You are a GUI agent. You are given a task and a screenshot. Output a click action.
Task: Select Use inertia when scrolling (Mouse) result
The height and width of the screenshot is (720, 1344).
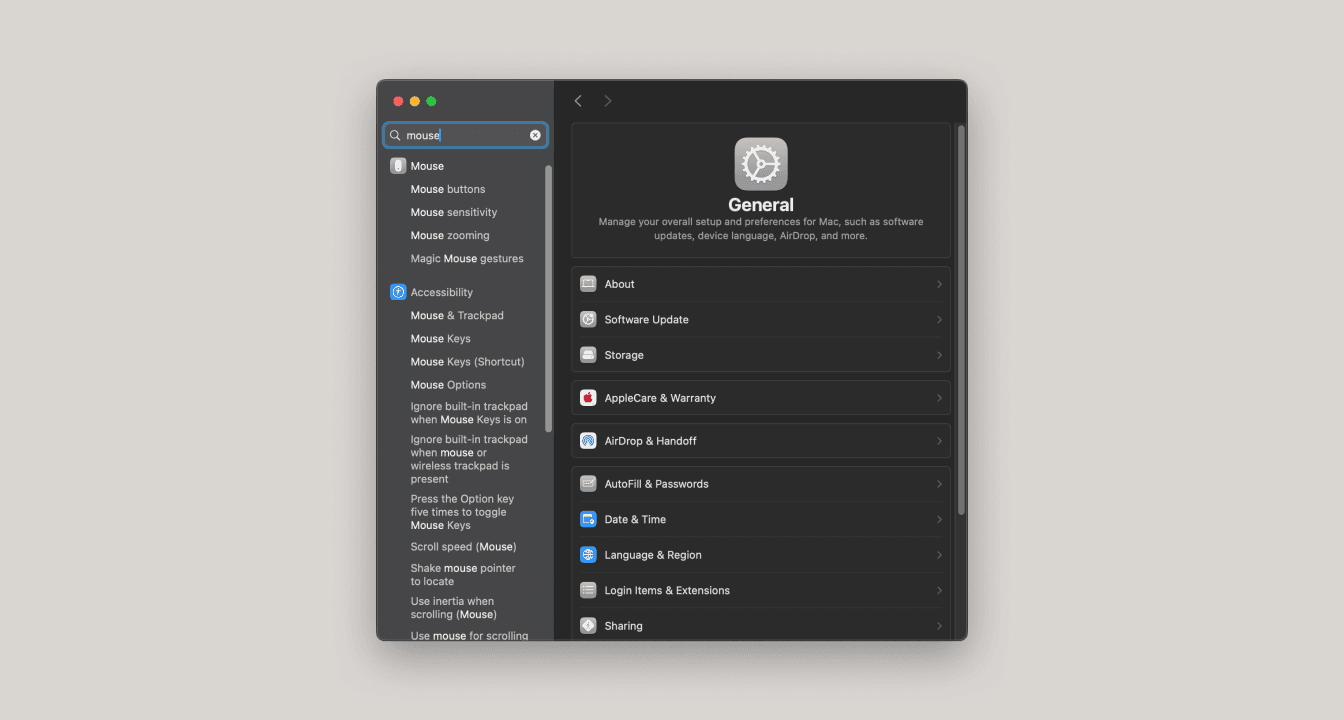(453, 608)
